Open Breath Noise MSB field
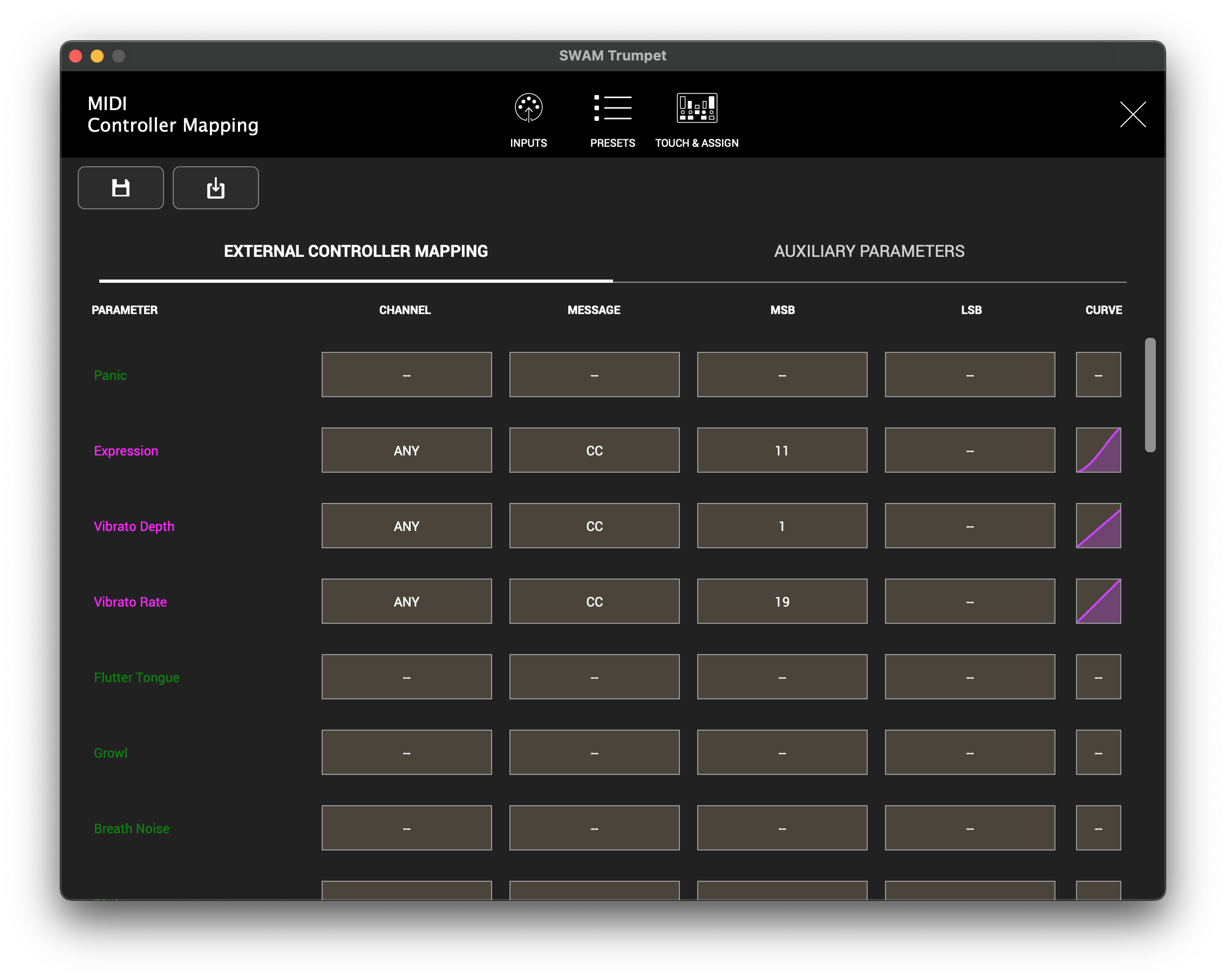Screen dimensions: 1226x980 click(x=782, y=828)
